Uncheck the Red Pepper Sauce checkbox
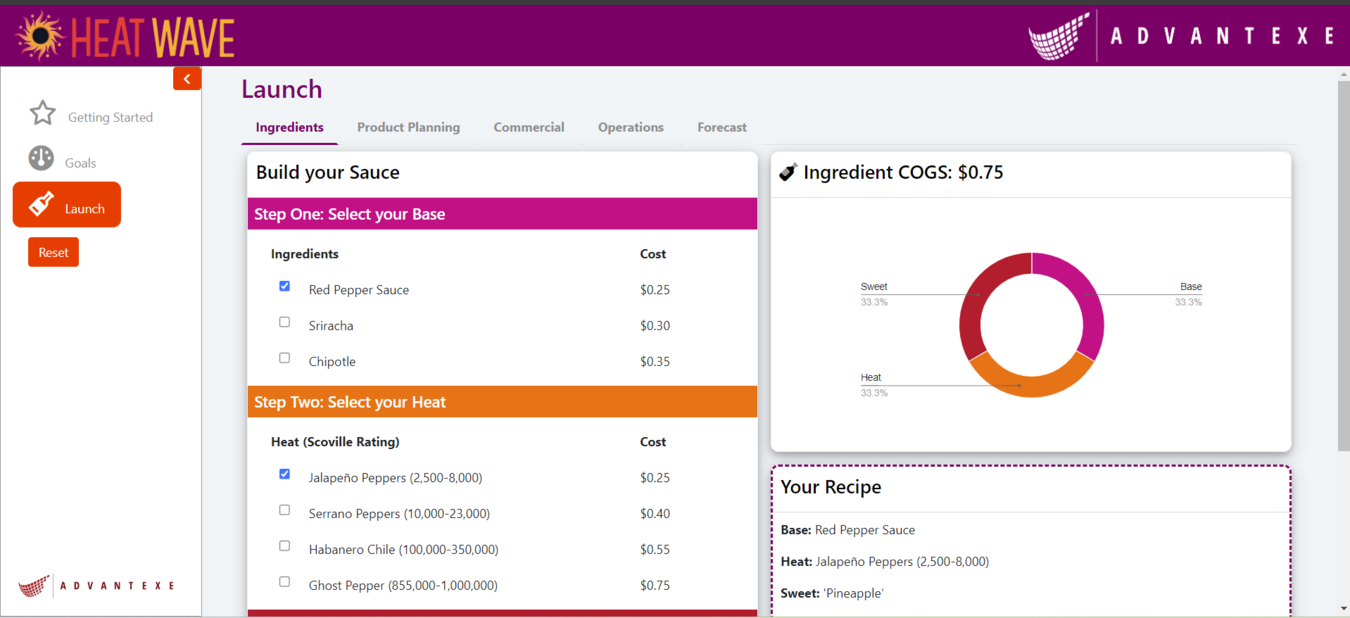The image size is (1350, 618). coord(285,286)
